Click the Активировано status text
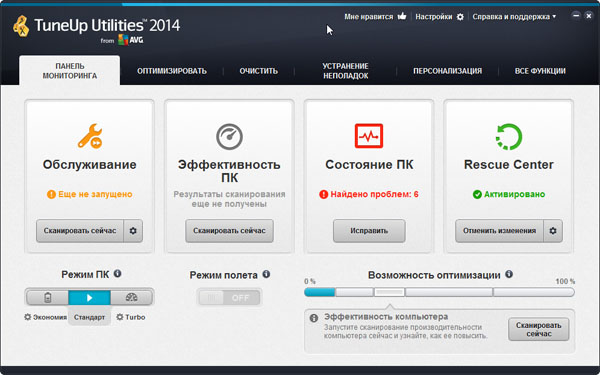Image resolution: width=600 pixels, height=375 pixels. pos(514,194)
